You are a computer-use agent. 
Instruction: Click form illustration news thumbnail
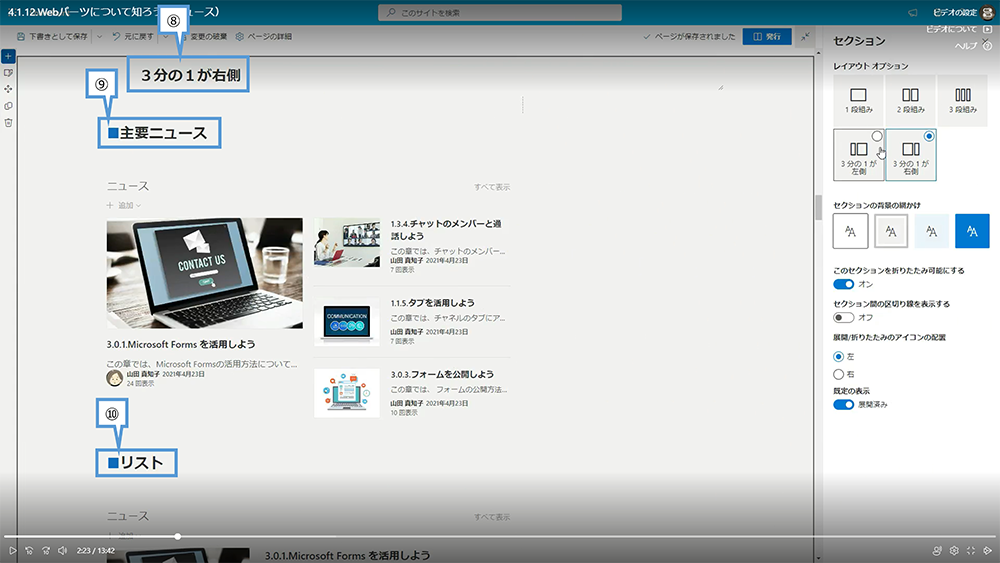(347, 393)
